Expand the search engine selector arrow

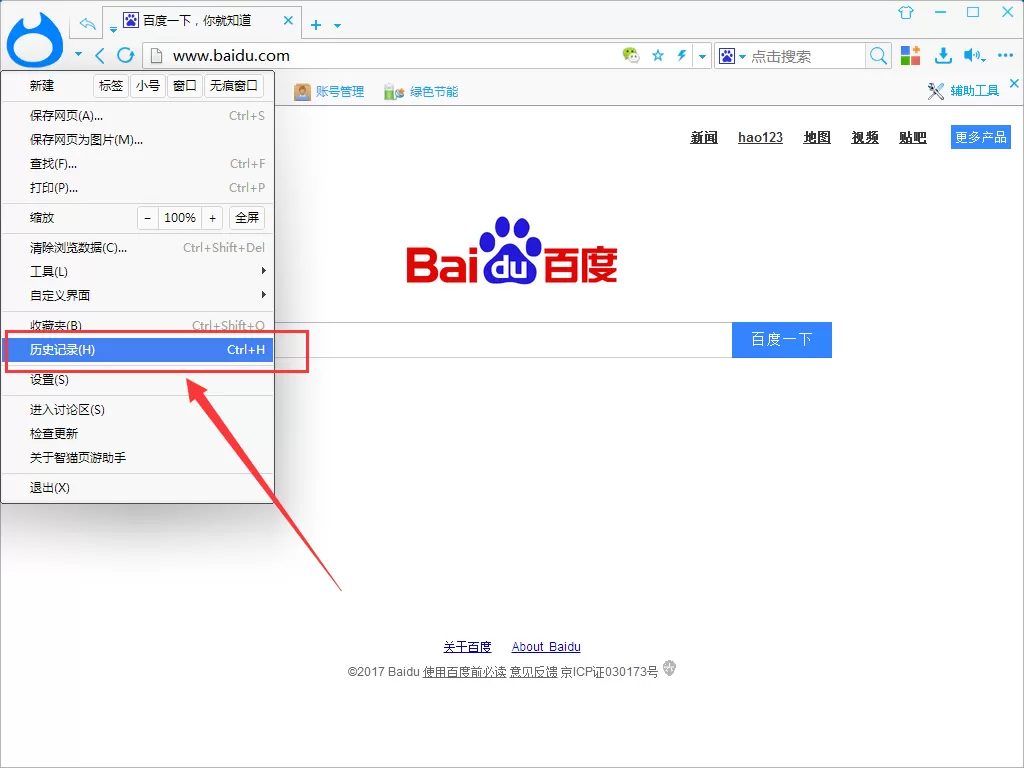coord(742,57)
